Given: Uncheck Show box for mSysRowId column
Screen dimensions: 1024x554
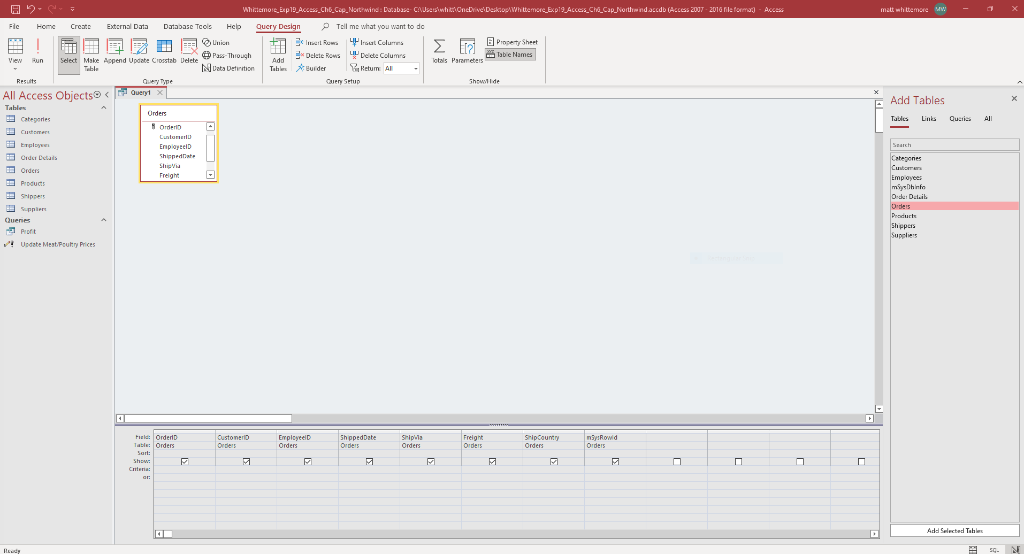Looking at the screenshot, I should [x=615, y=461].
